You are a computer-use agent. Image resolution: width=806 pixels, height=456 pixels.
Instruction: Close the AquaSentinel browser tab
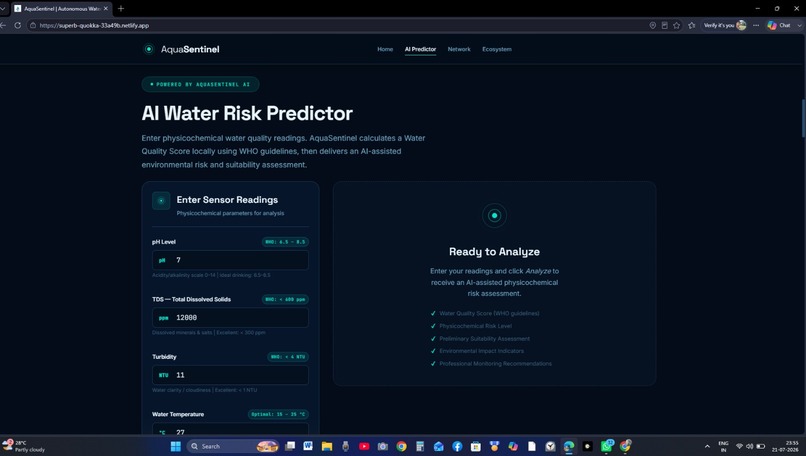tap(106, 9)
